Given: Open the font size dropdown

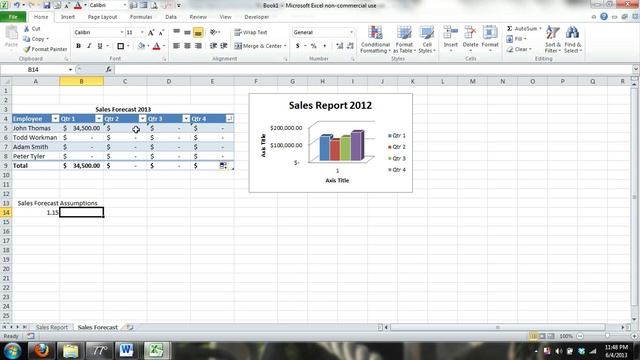Looking at the screenshot, I should pyautogui.click(x=142, y=32).
